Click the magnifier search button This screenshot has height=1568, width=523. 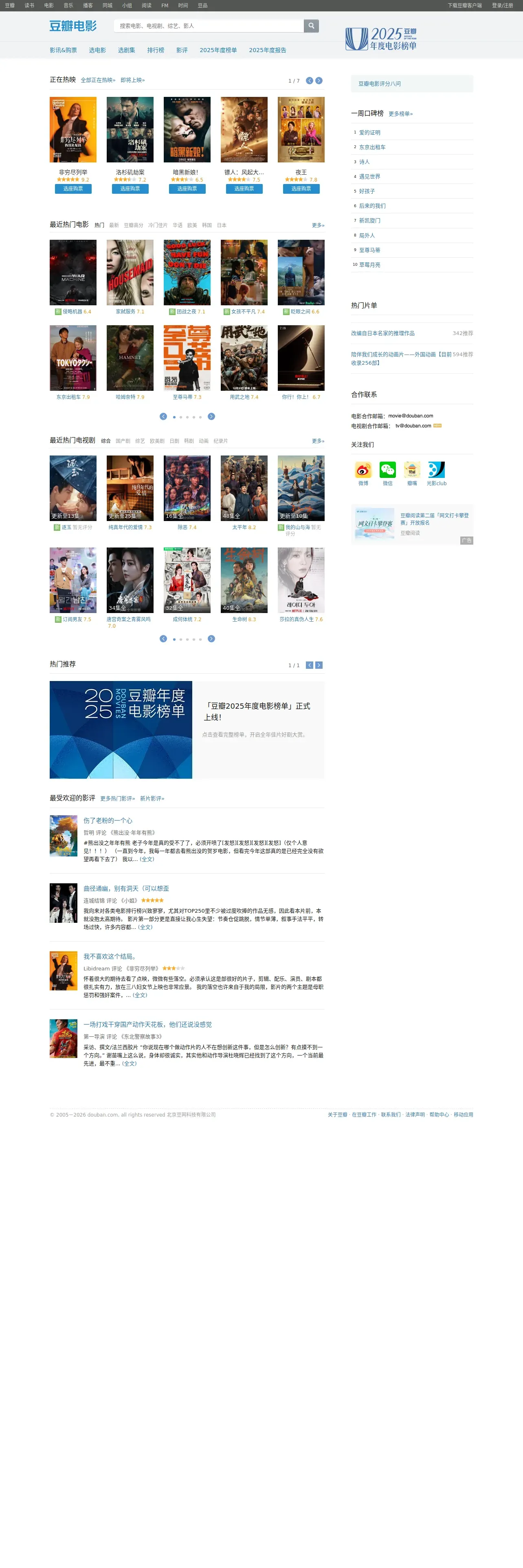click(311, 26)
